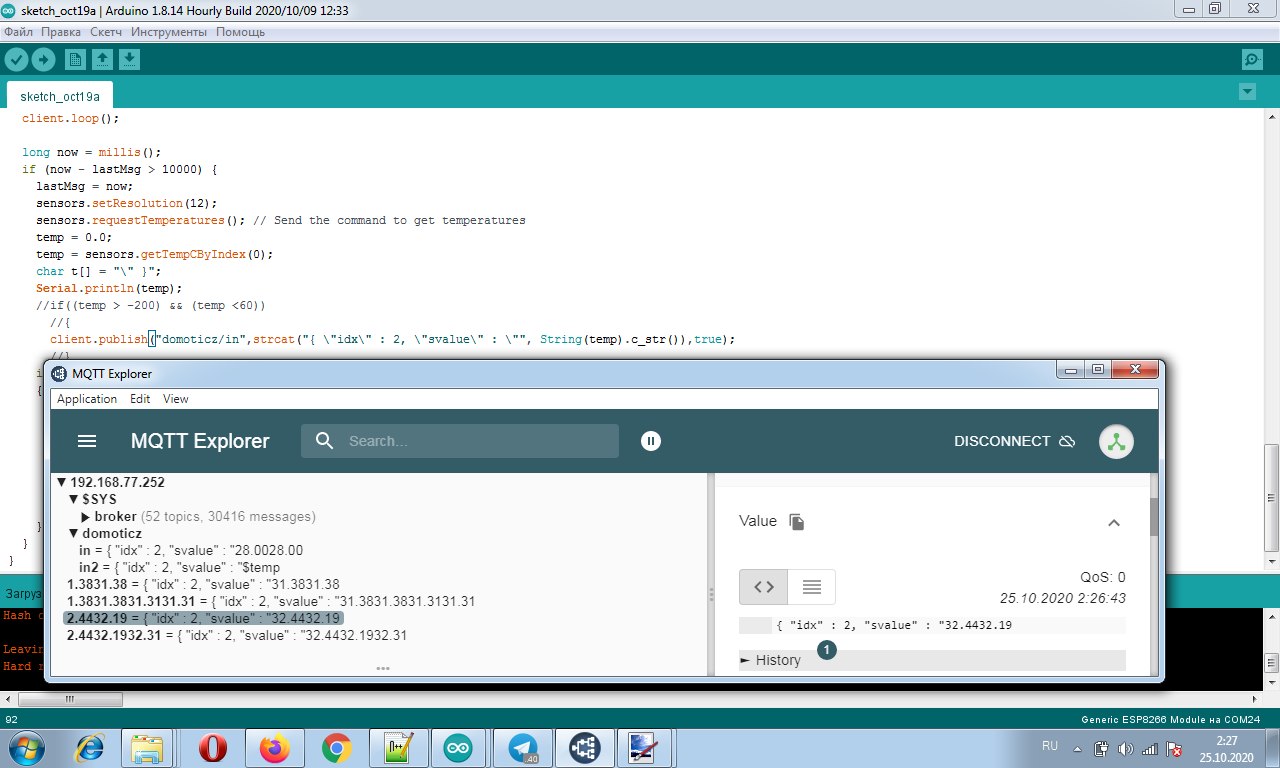Image resolution: width=1280 pixels, height=768 pixels.
Task: Open Telegram from the taskbar
Action: 521,747
